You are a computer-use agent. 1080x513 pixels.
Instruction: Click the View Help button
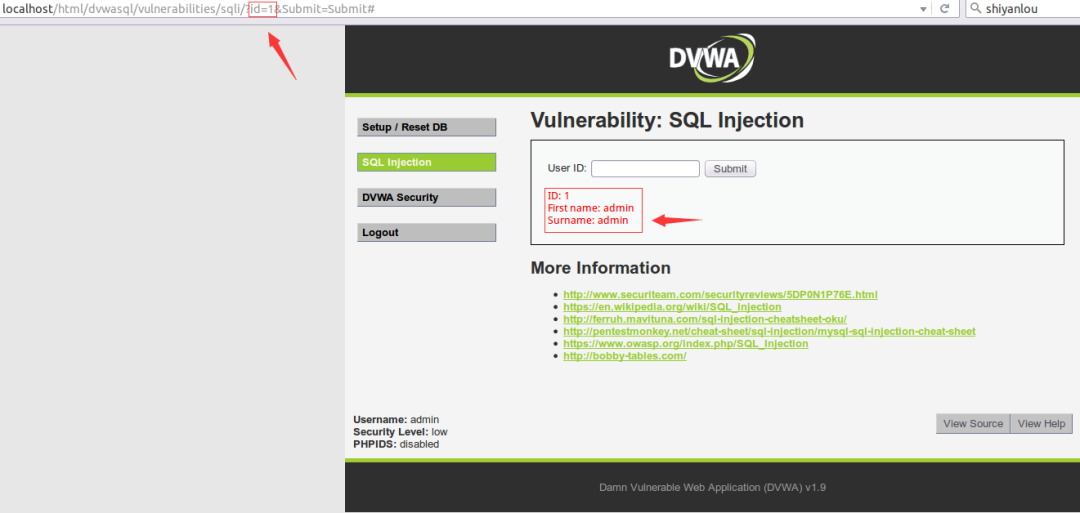1041,423
